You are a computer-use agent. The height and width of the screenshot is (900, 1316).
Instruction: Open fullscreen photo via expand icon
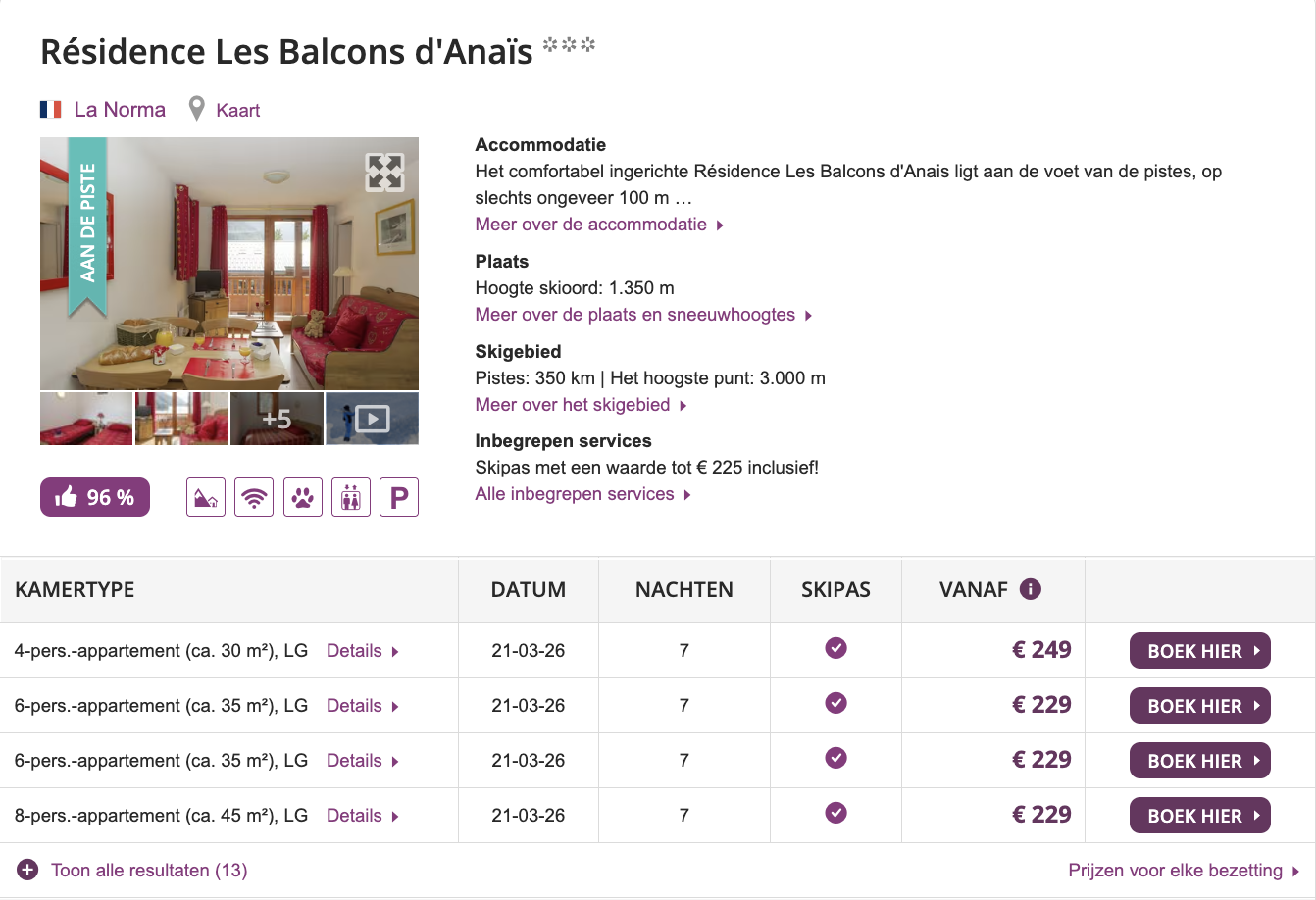(384, 172)
